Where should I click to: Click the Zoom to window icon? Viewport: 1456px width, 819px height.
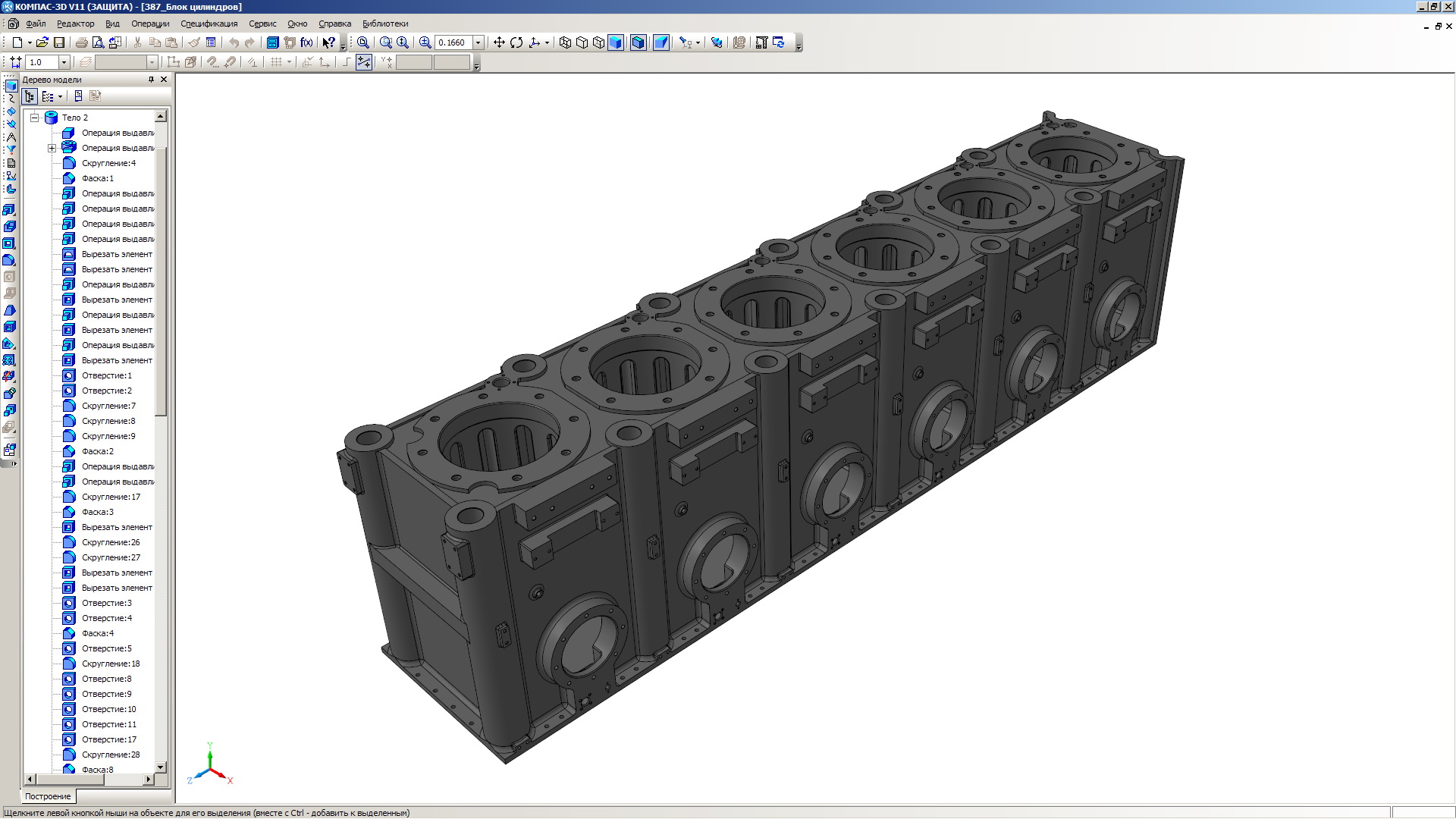386,42
